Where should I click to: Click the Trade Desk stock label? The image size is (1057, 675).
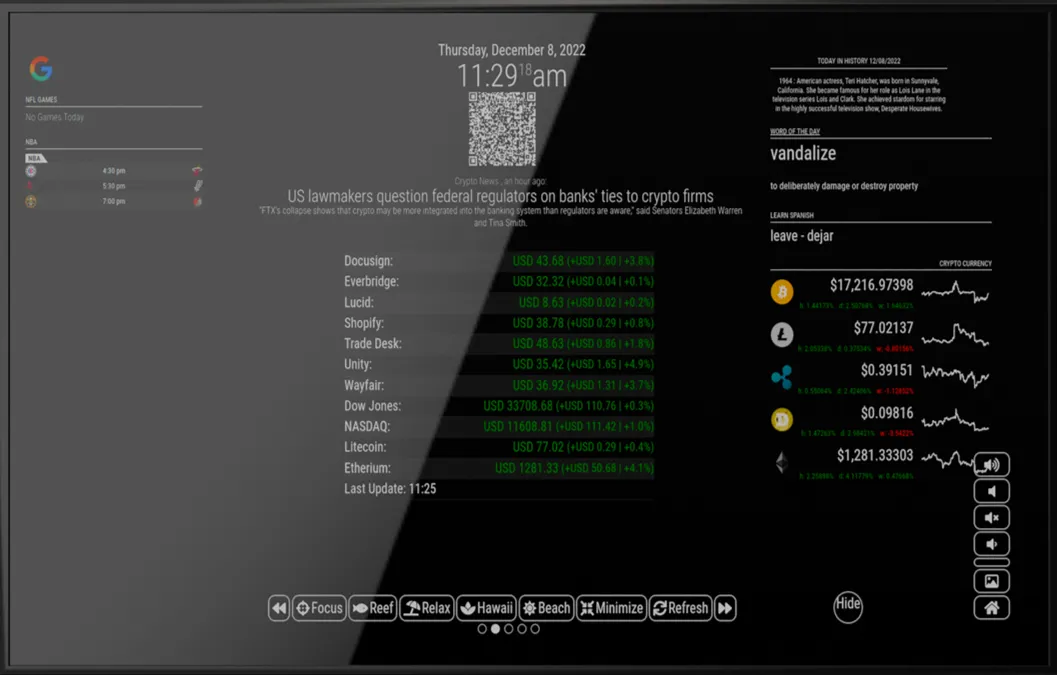point(373,344)
